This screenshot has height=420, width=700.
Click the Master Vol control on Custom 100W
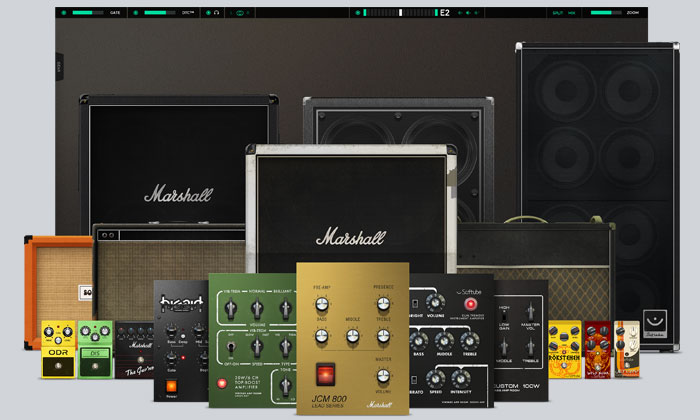(x=530, y=312)
